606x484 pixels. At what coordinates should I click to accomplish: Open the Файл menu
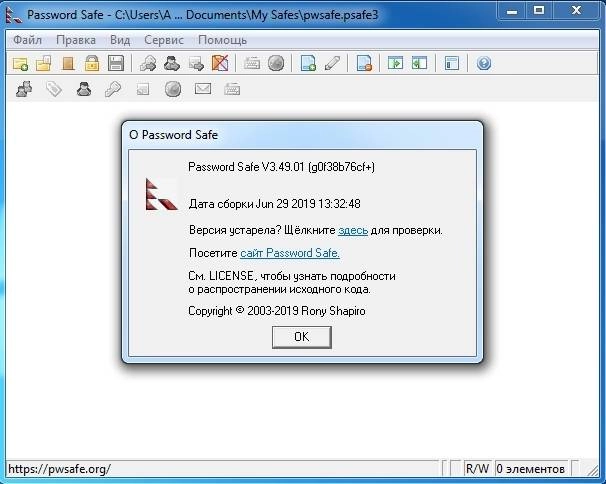[27, 40]
